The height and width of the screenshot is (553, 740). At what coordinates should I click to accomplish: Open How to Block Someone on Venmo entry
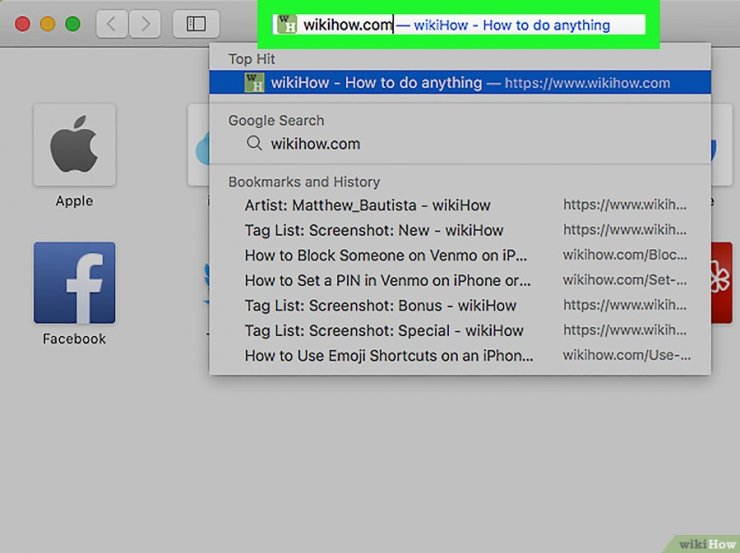click(x=460, y=255)
